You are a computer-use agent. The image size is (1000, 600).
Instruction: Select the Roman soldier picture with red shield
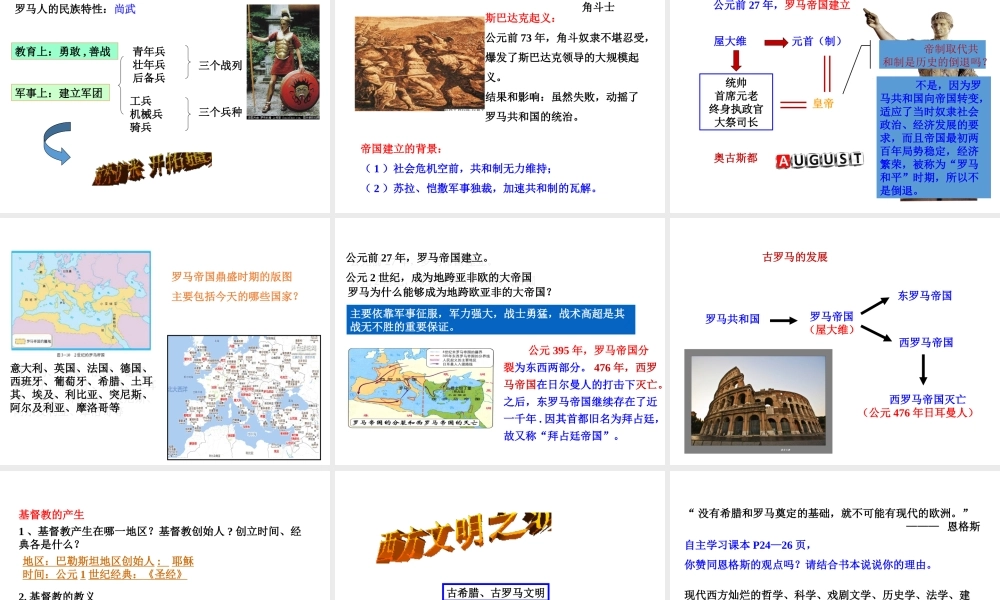point(283,61)
